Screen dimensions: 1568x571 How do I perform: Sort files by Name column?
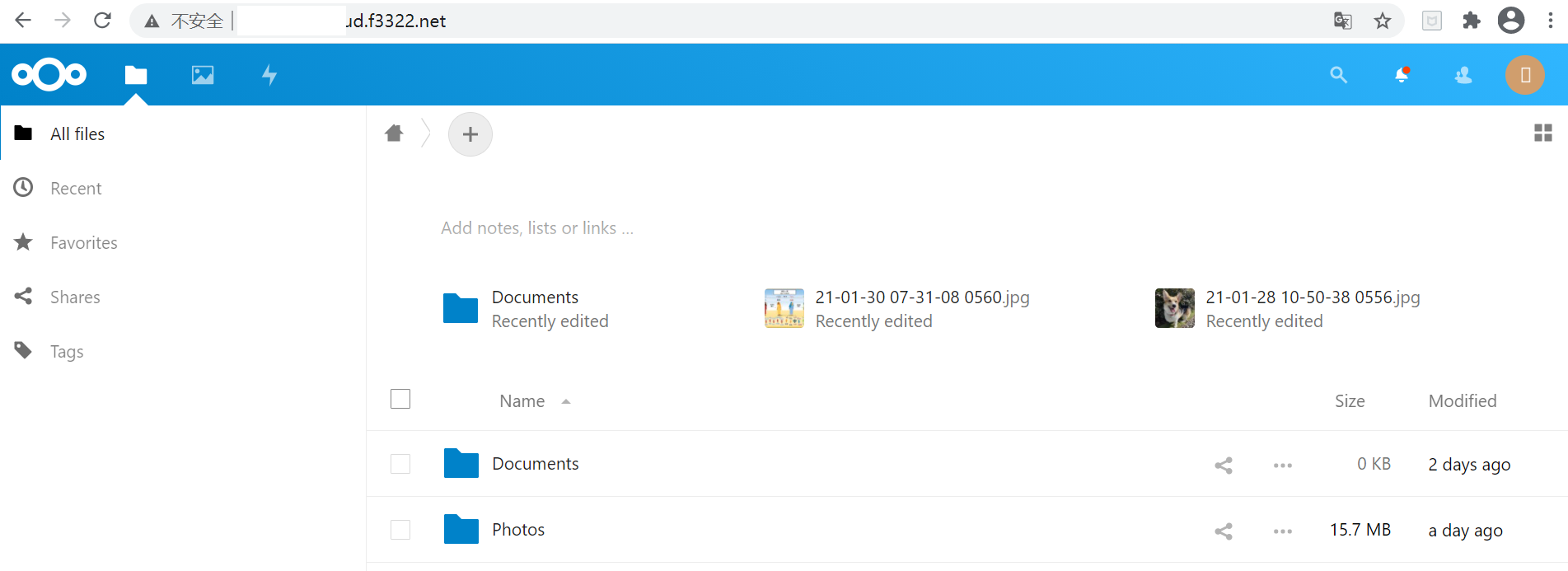coord(522,401)
